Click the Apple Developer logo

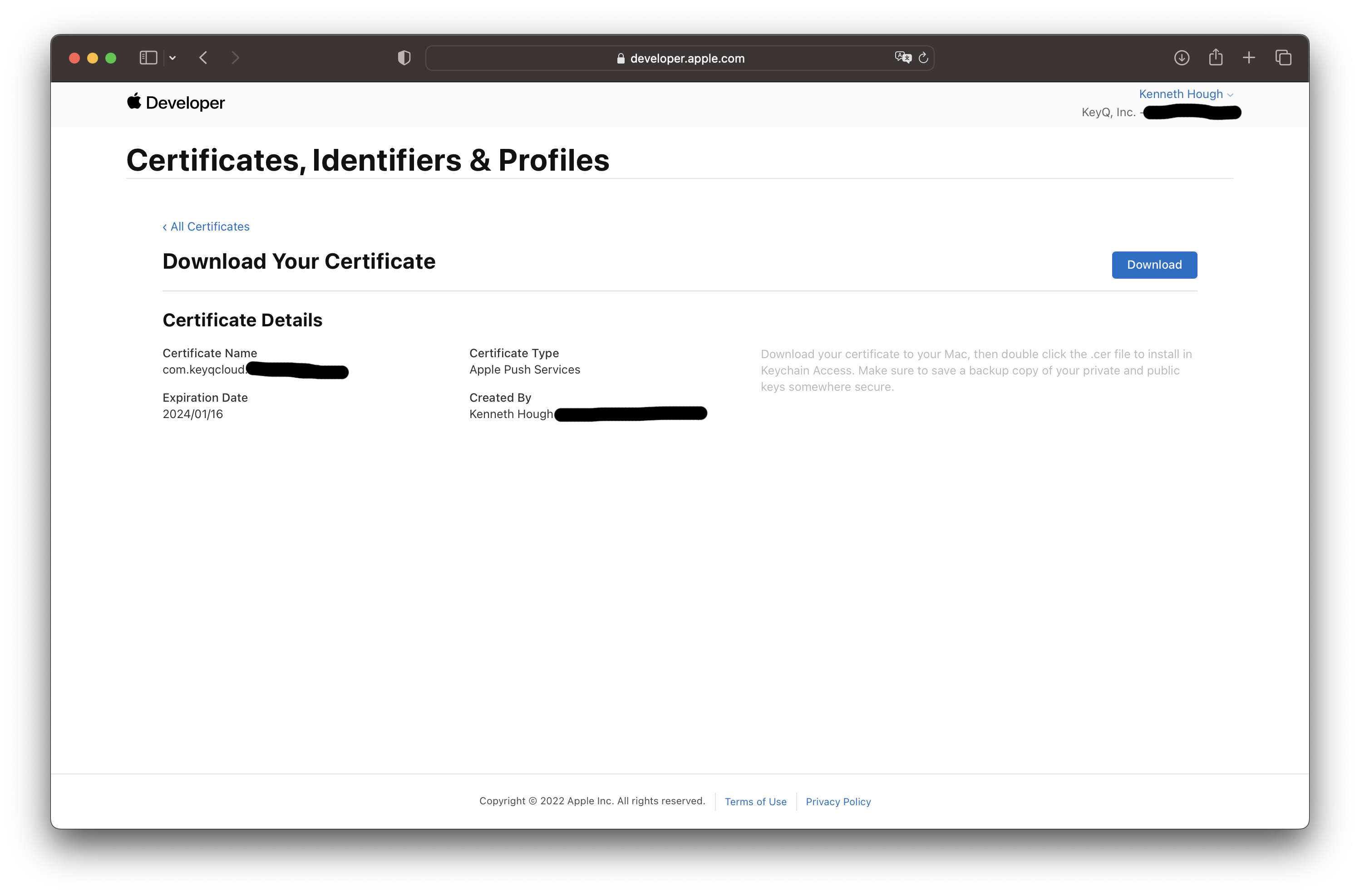[x=176, y=103]
